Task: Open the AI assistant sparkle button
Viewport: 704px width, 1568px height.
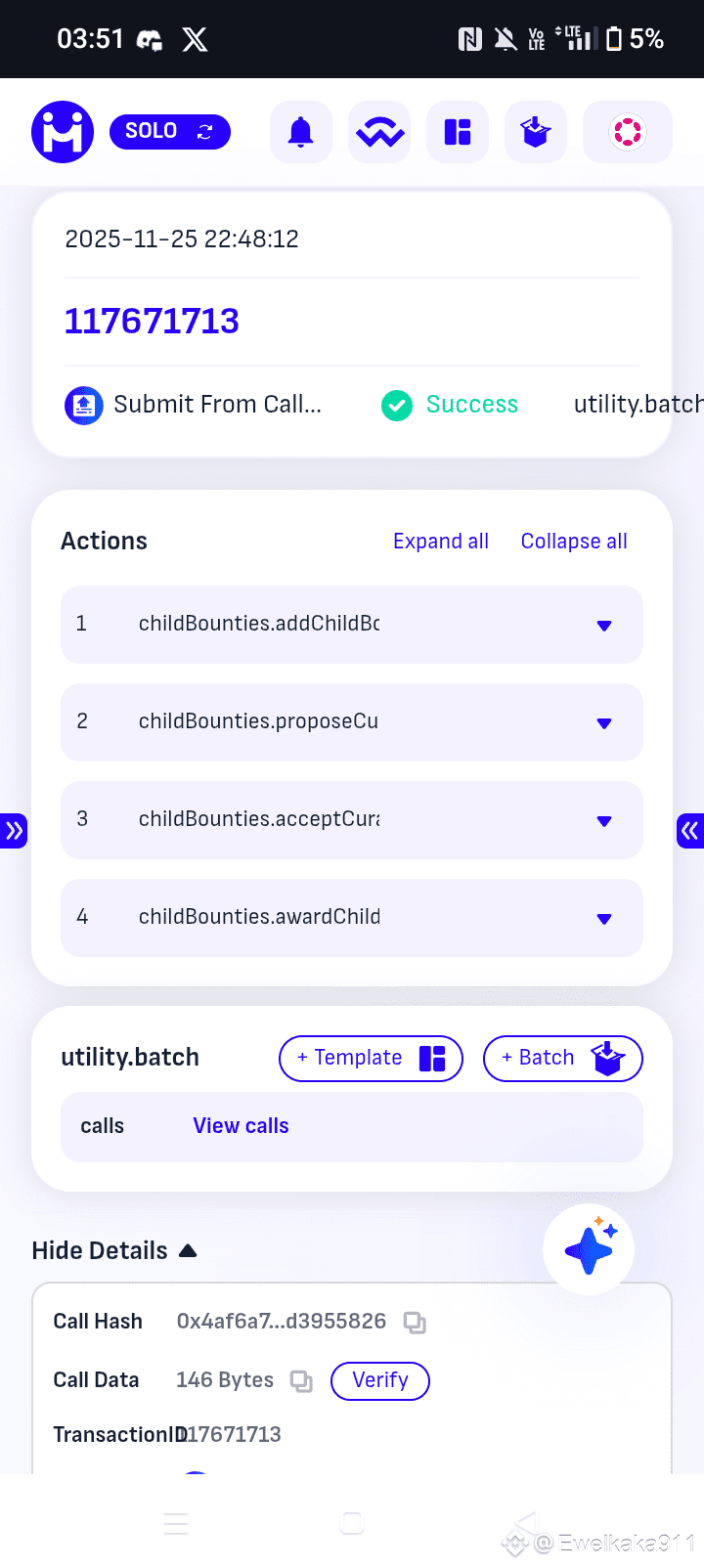Action: tap(589, 1248)
